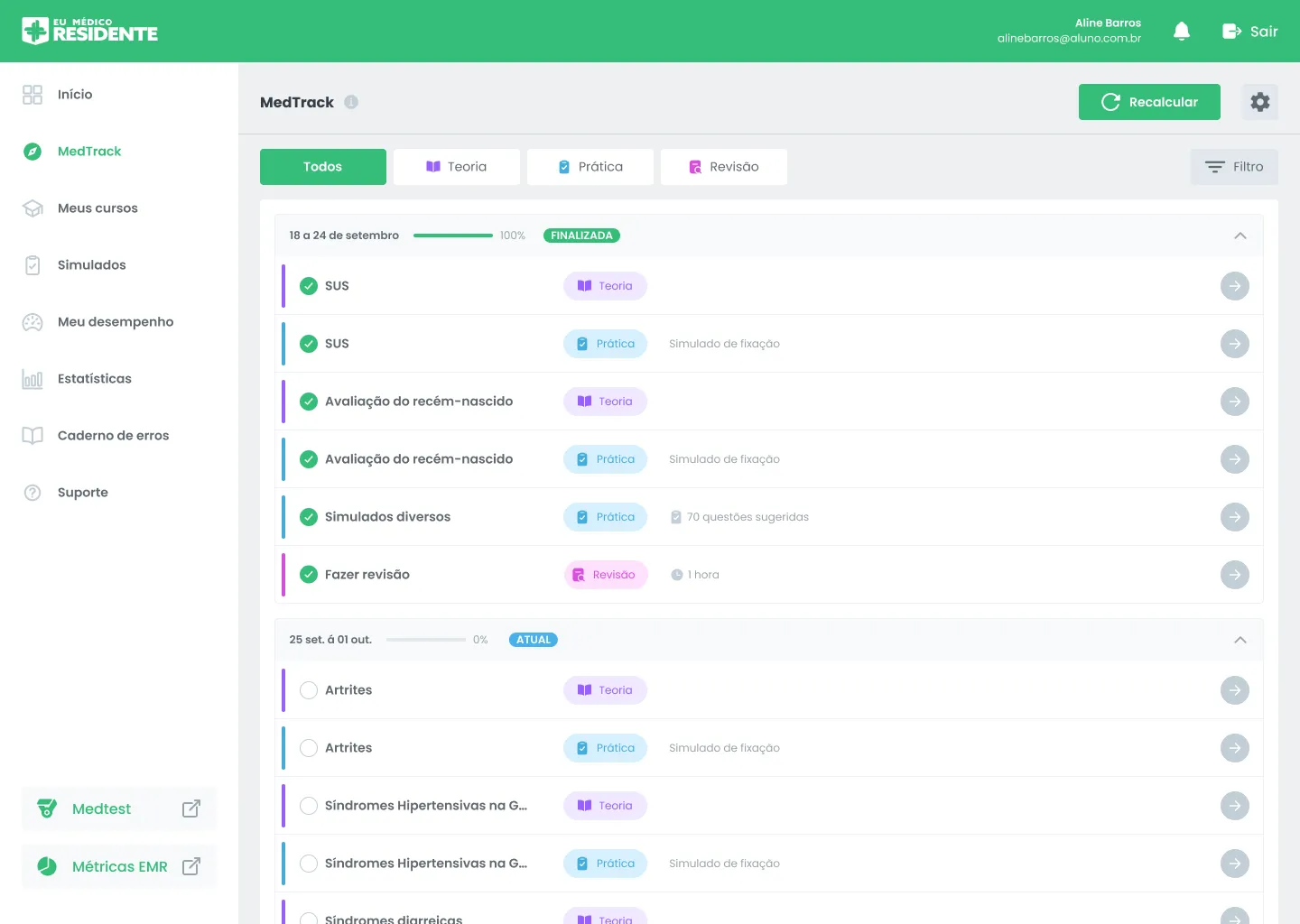Click the MedTrack info icon

coord(351,102)
